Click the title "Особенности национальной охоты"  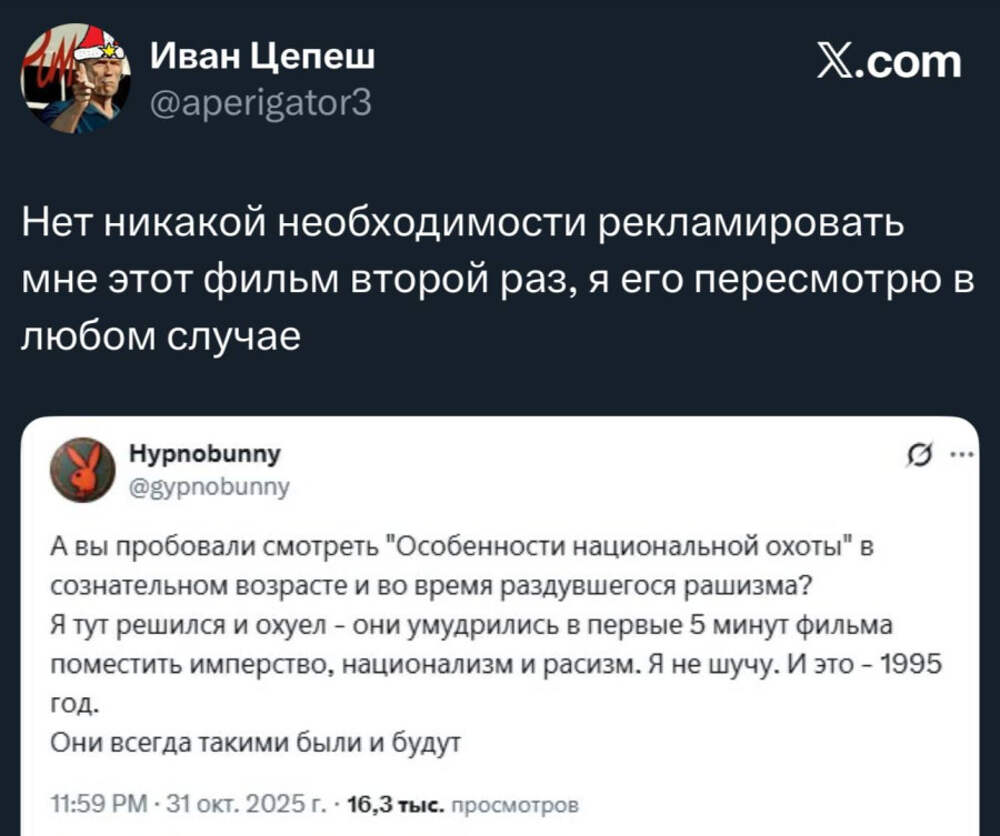[x=617, y=546]
